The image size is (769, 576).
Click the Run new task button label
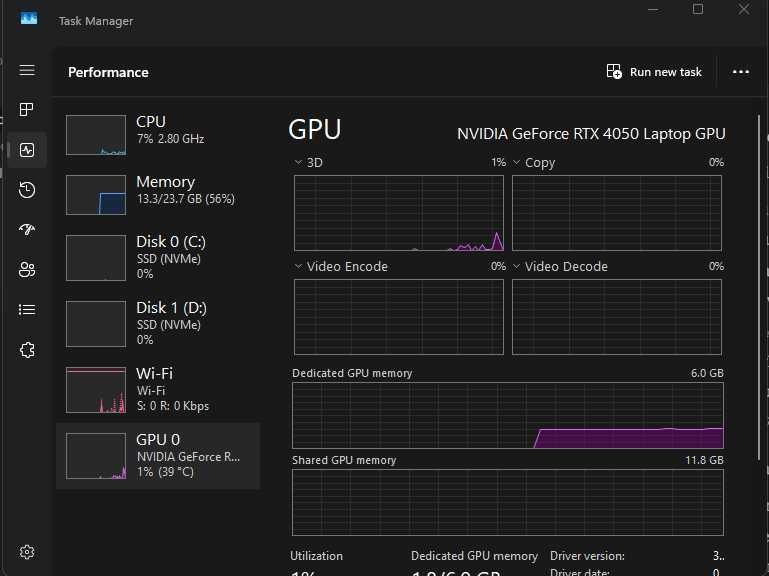click(666, 72)
